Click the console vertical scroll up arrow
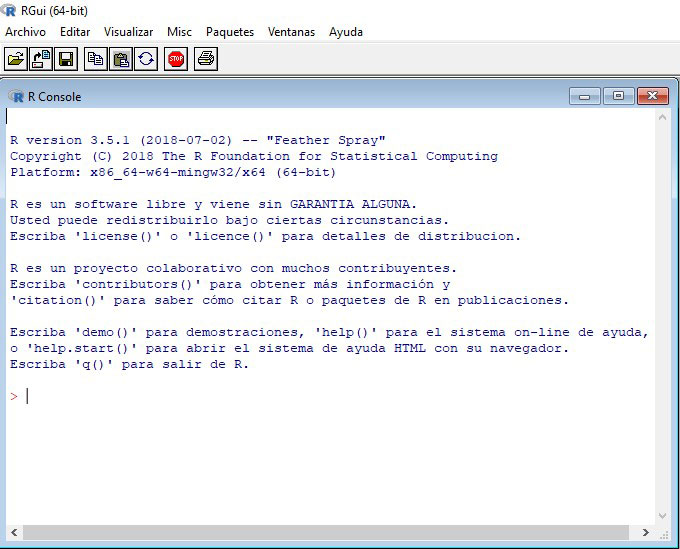Screen dimensions: 680x549 point(662,117)
